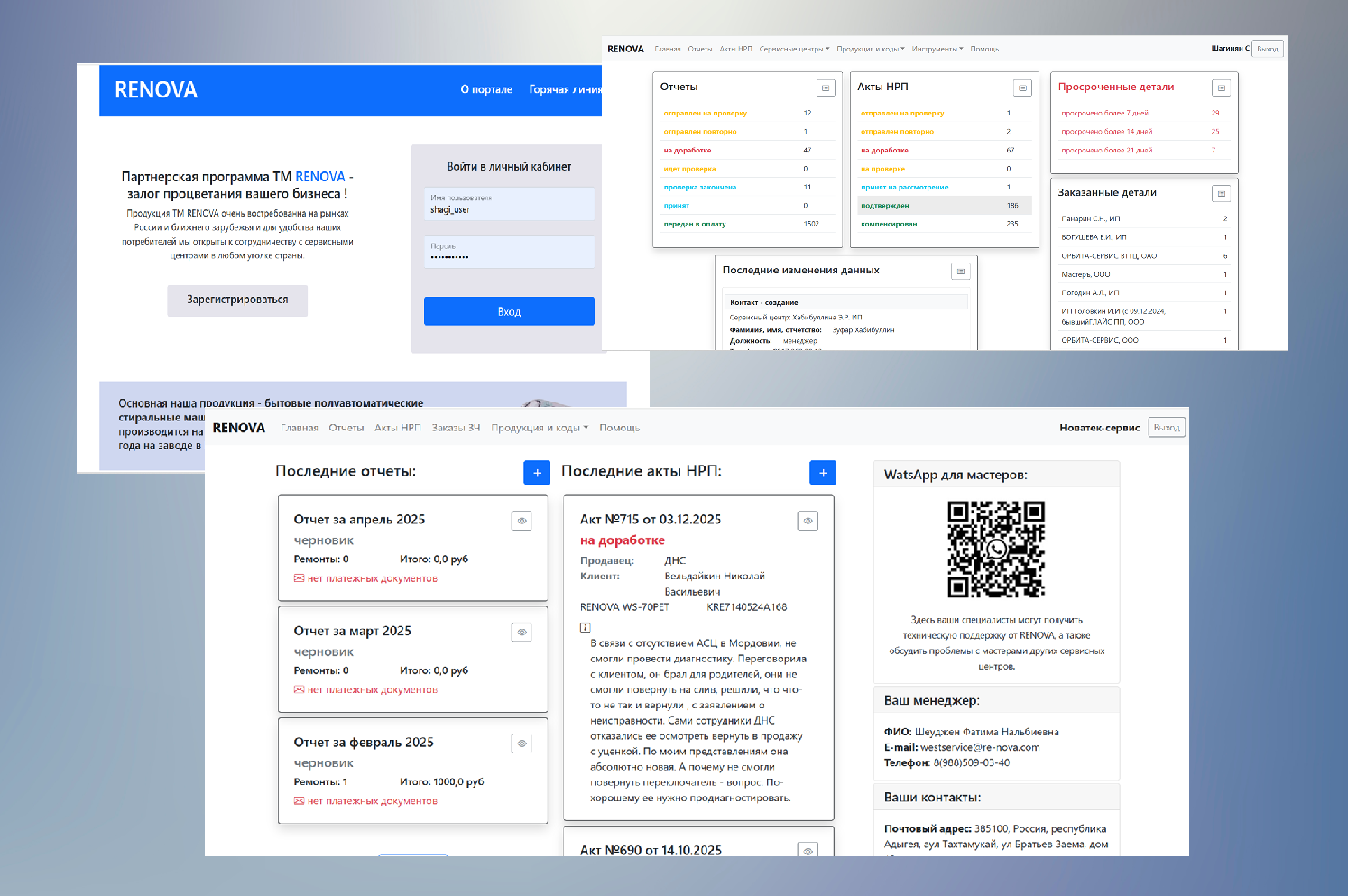Screen dimensions: 1348x896
Task: Open the list icon in the Заказанные детали panel
Action: point(1222,193)
